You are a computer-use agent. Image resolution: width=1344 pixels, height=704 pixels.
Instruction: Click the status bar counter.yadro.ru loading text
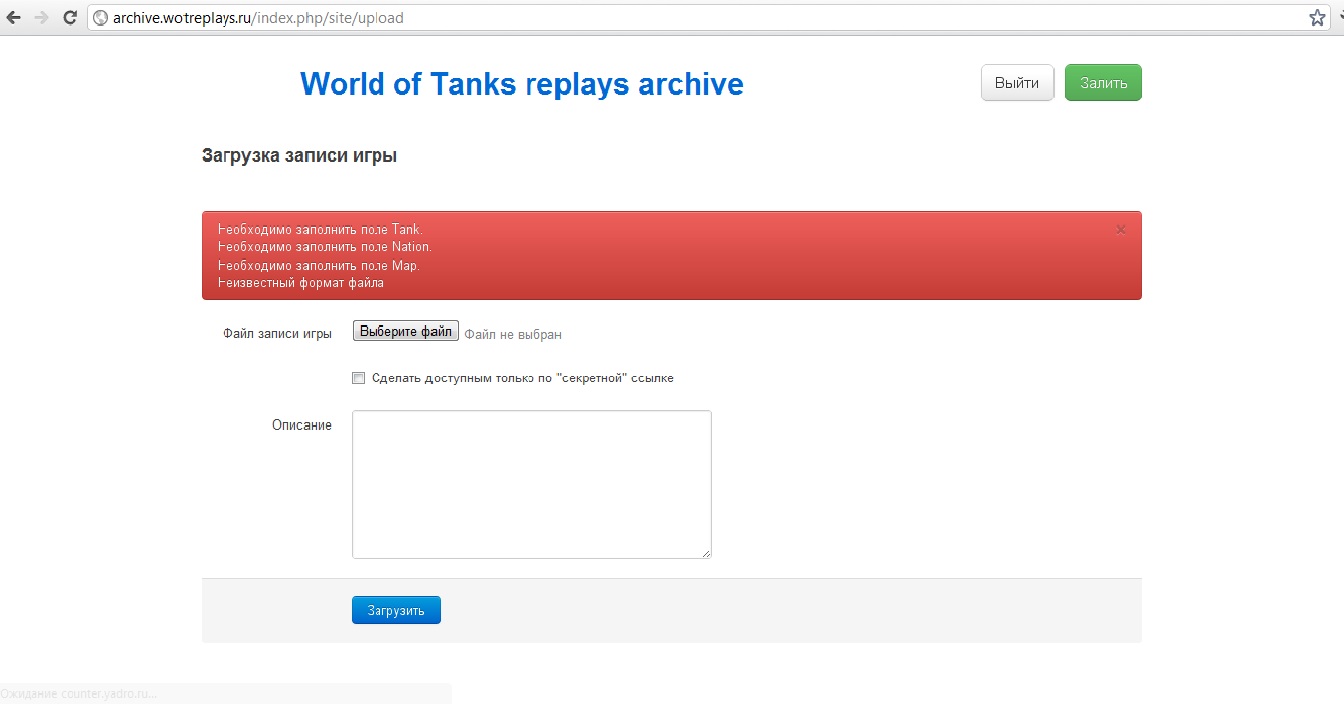(79, 694)
